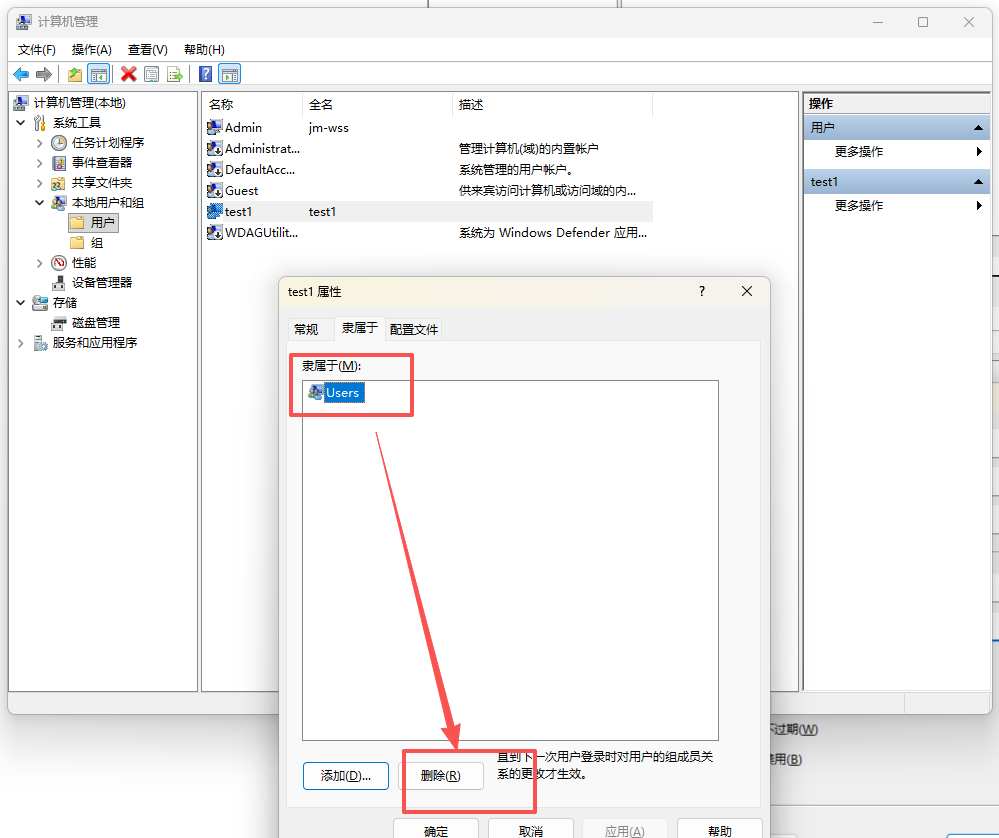999x838 pixels.
Task: Click the 删除(R) button
Action: click(x=441, y=776)
